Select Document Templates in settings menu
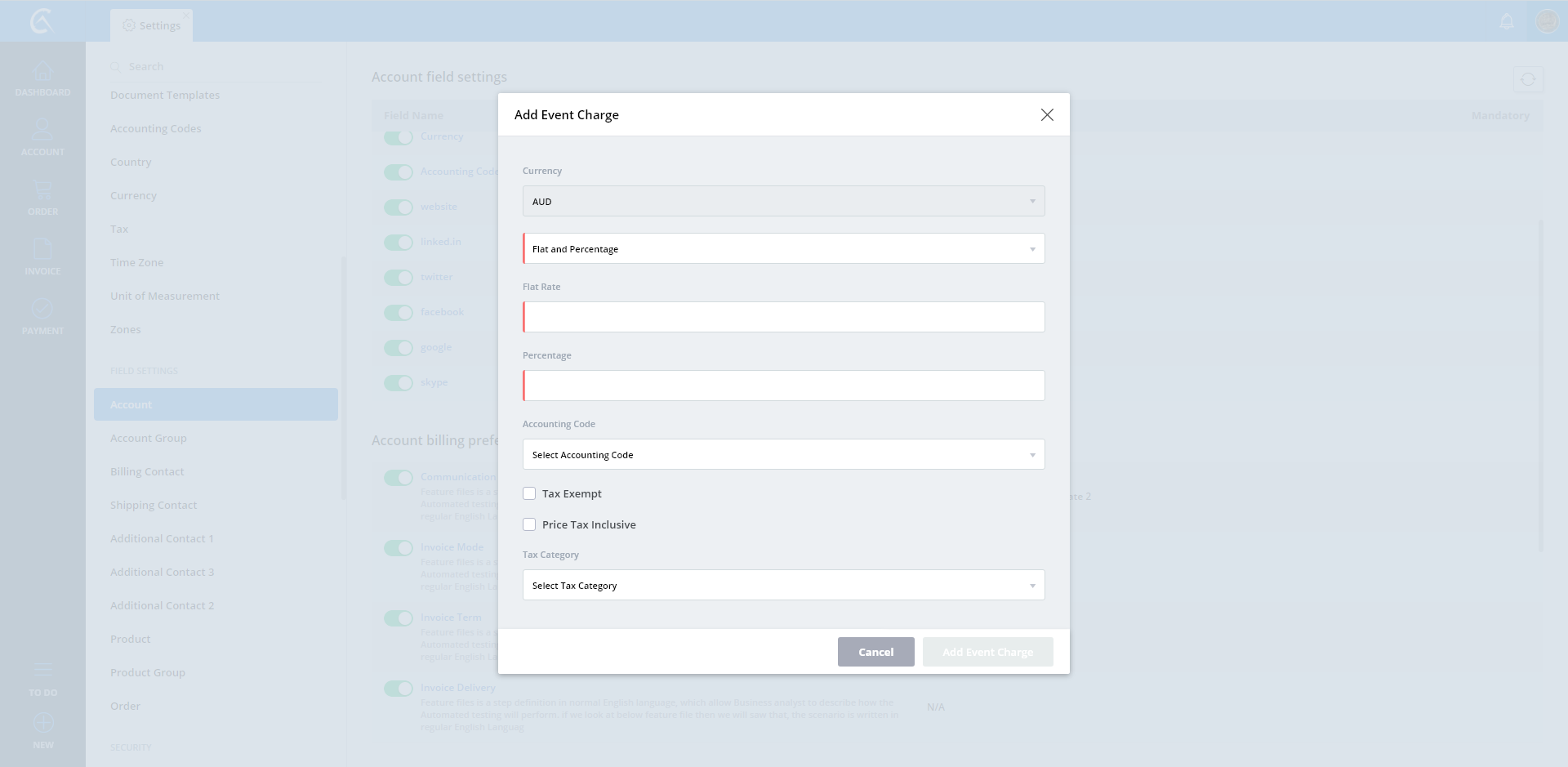 (165, 95)
